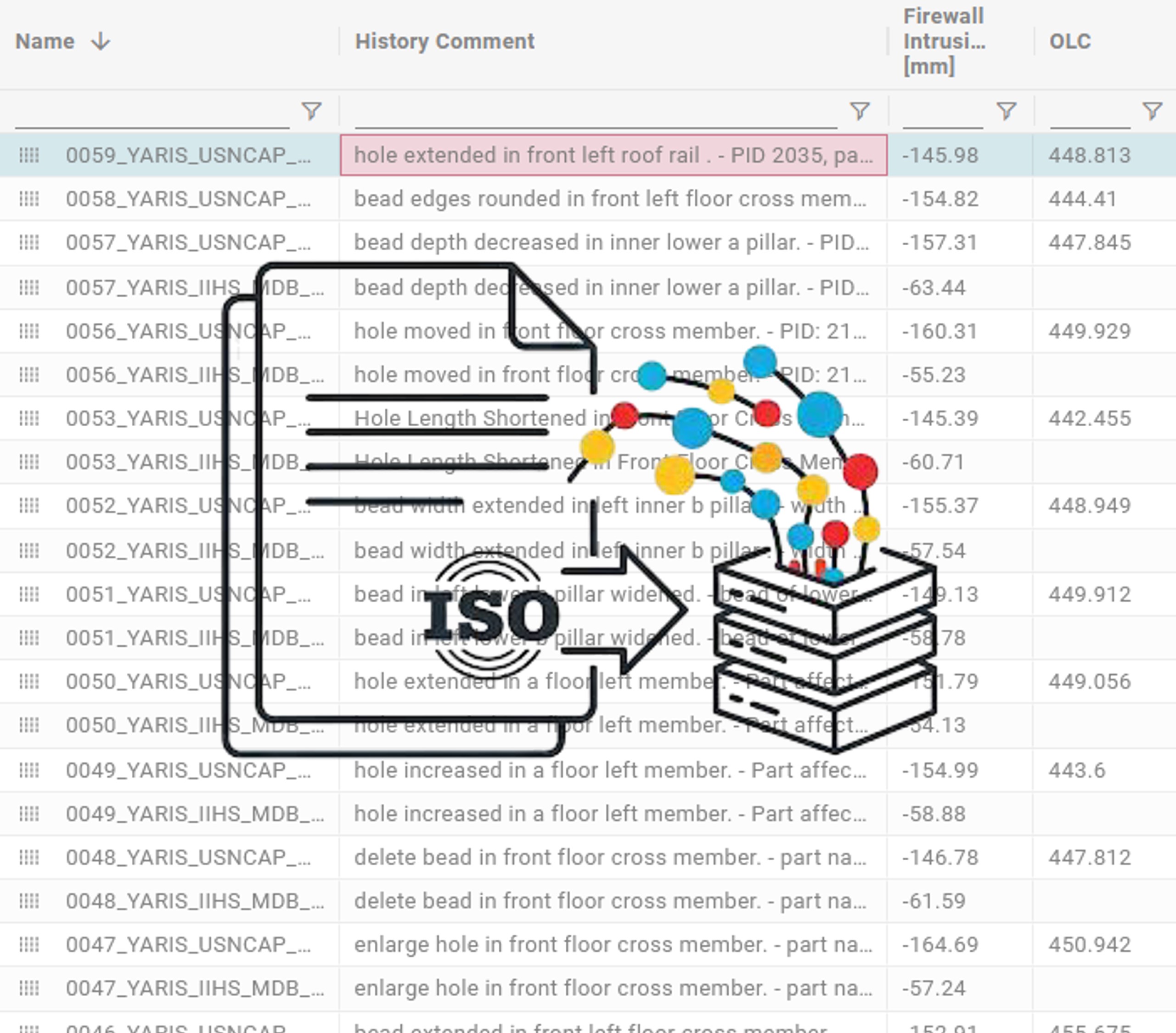Sort by the Firewall Intrusion [mm] header
The height and width of the screenshot is (1033, 1176).
(x=944, y=41)
